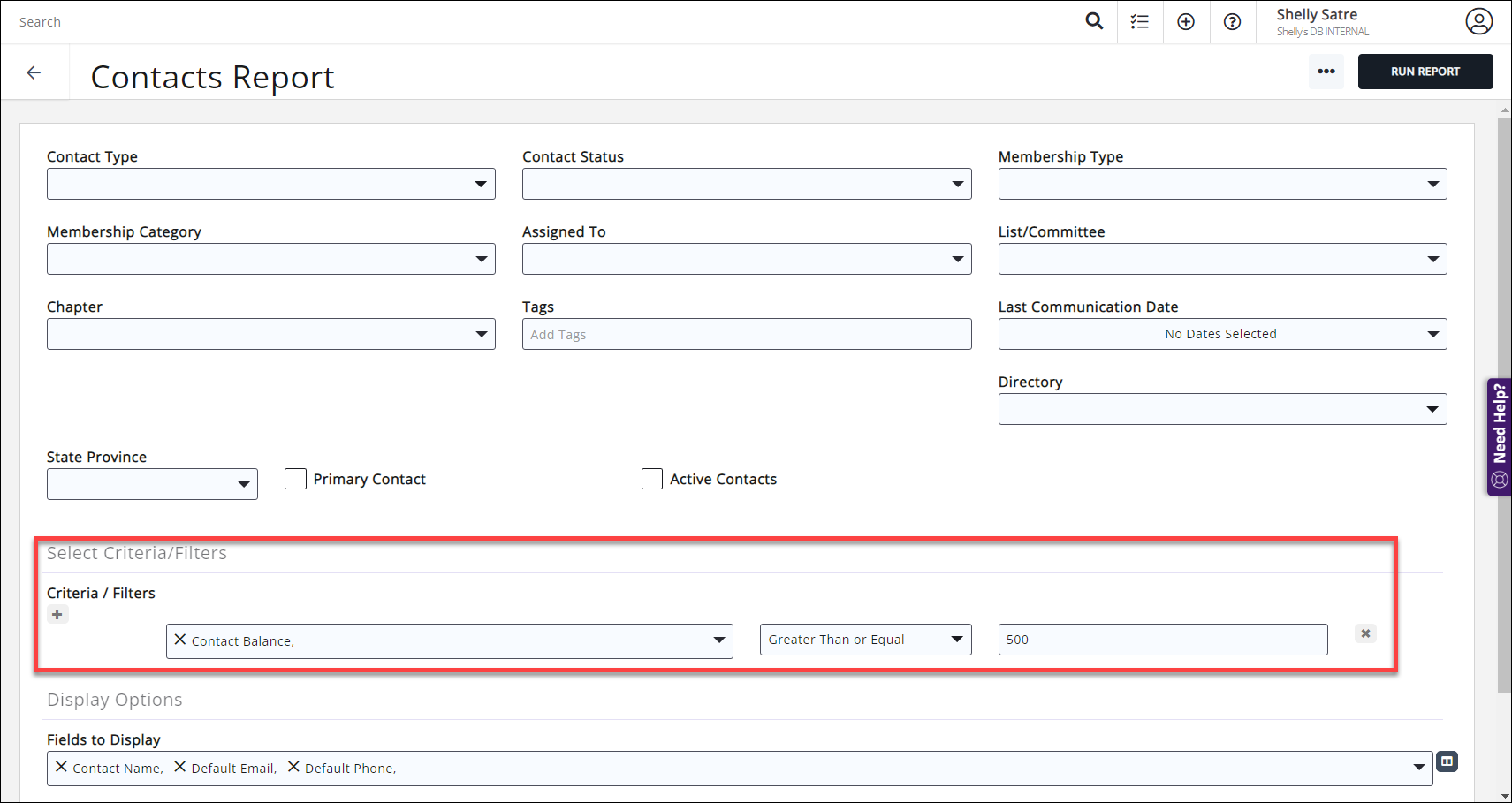Image resolution: width=1512 pixels, height=803 pixels.
Task: Enable the Primary Contact checkbox
Action: coord(296,479)
